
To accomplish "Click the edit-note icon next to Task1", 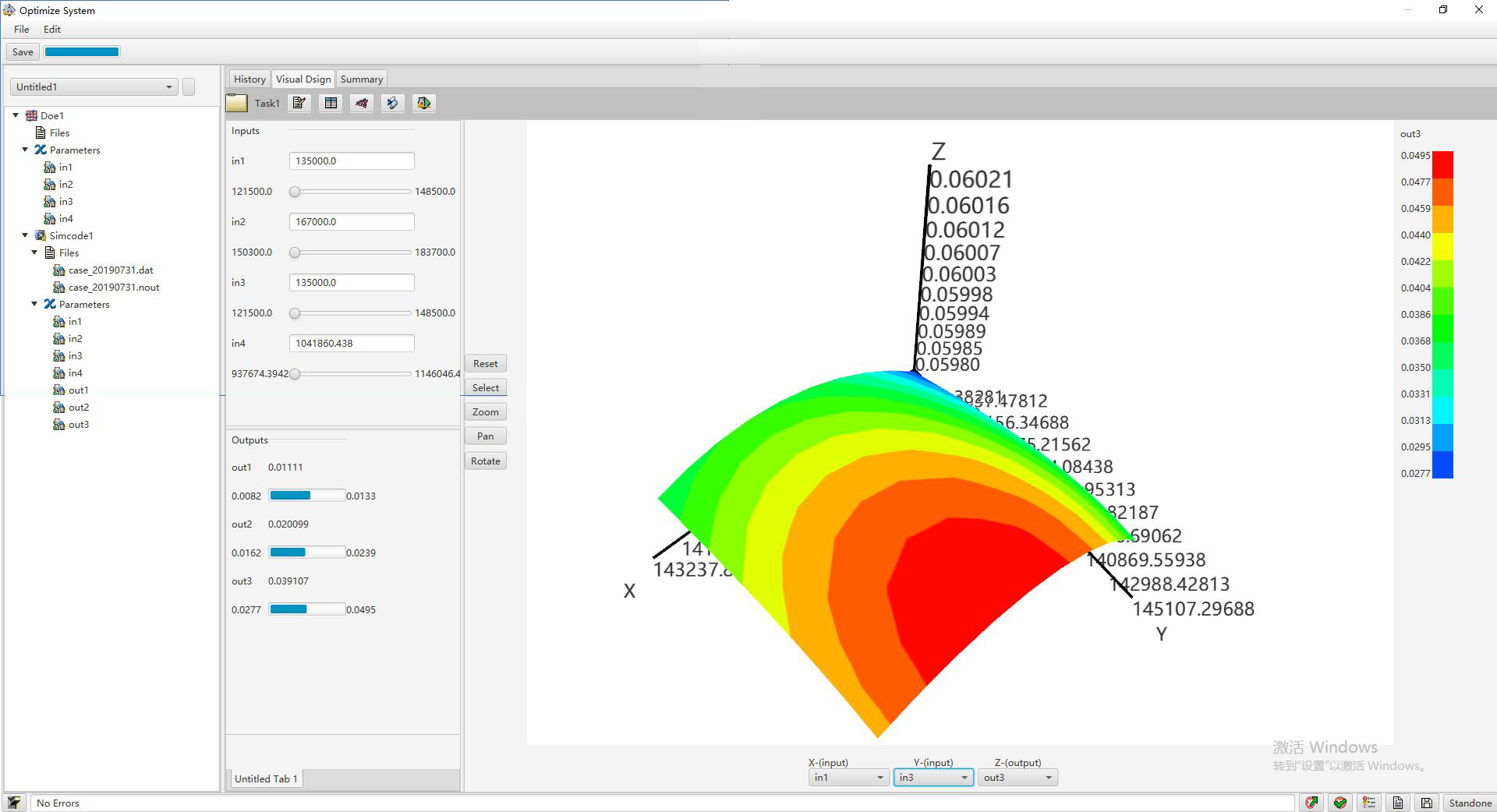I will click(x=299, y=103).
